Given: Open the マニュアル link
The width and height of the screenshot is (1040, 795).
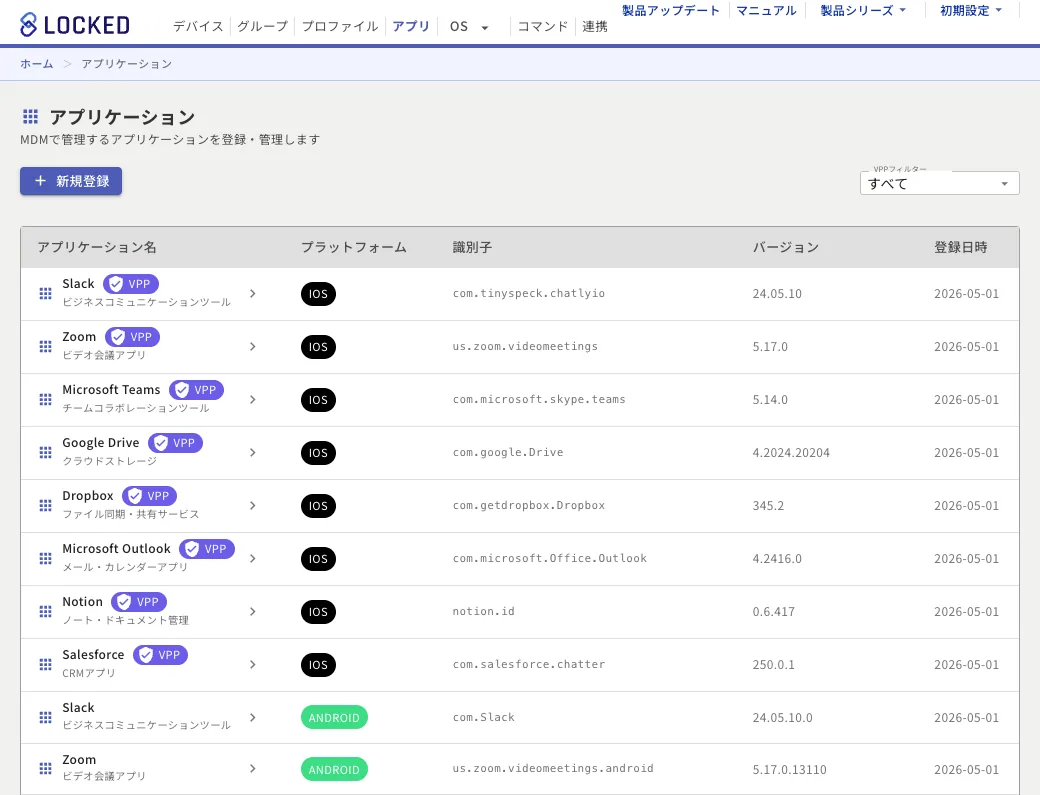Looking at the screenshot, I should click(x=766, y=10).
